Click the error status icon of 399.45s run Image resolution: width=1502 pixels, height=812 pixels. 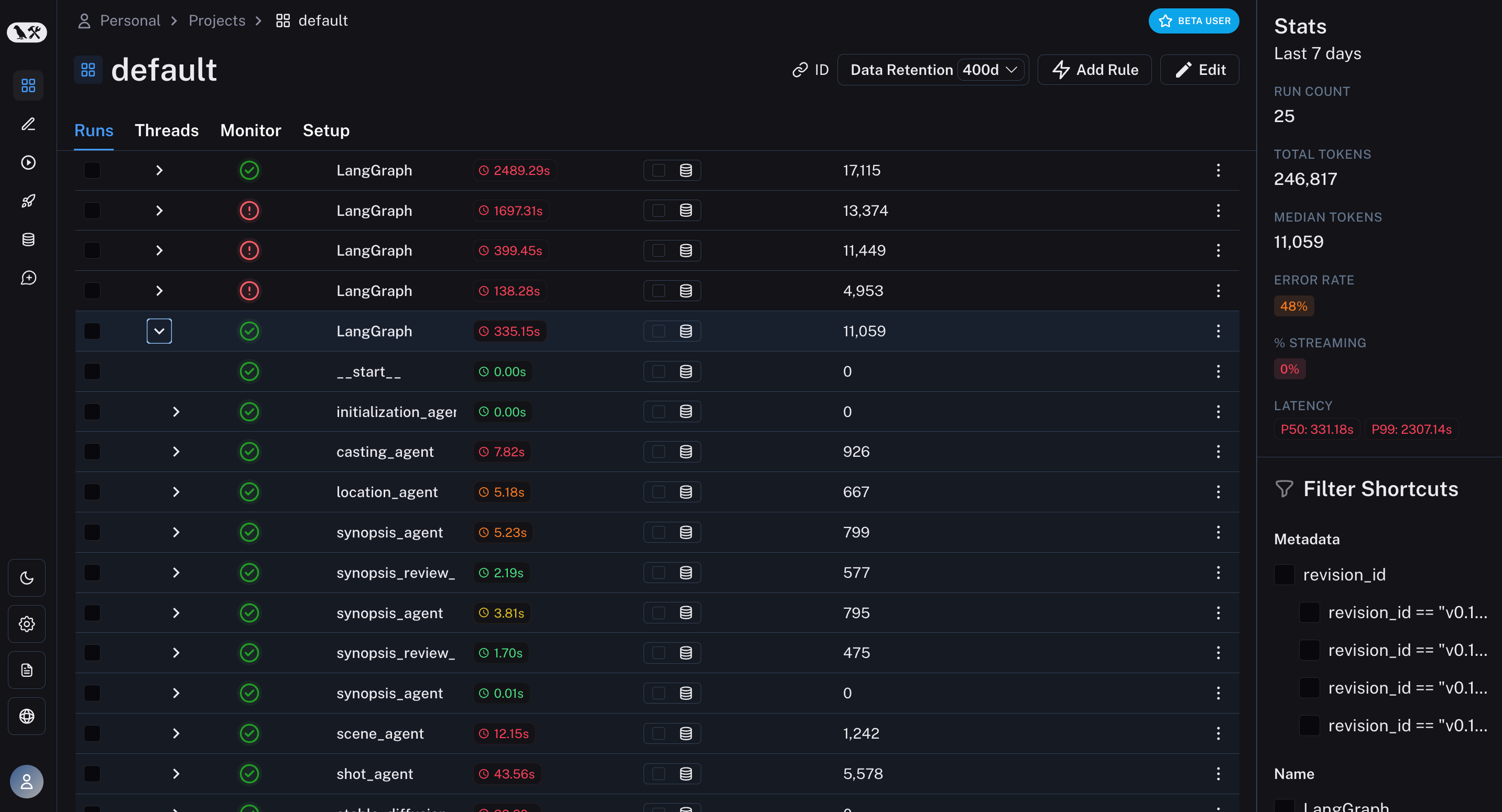click(249, 250)
